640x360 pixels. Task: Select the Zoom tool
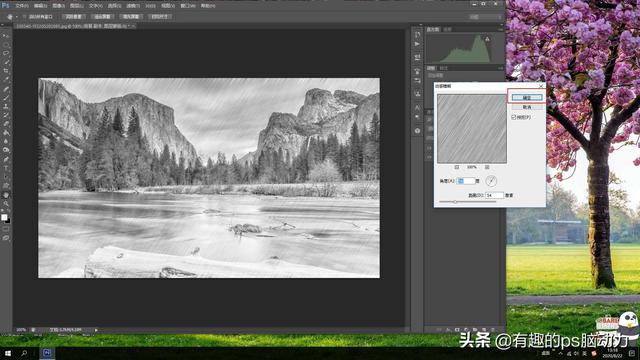tap(6, 204)
